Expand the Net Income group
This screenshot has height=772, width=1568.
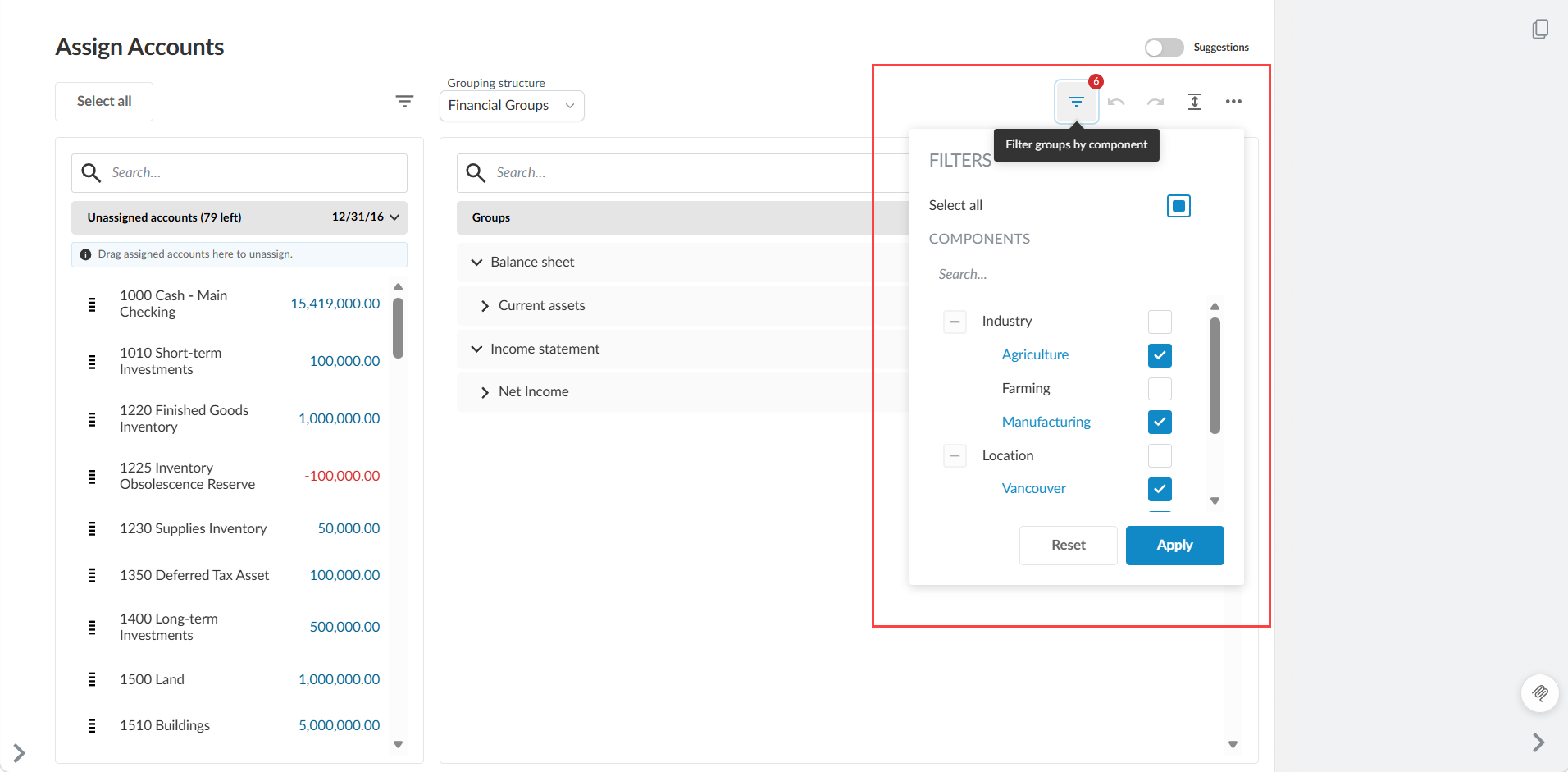(485, 392)
